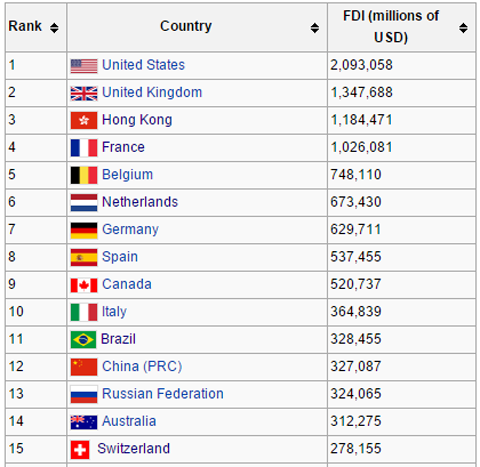Select the value 748,110
This screenshot has height=467, width=480.
[x=356, y=175]
